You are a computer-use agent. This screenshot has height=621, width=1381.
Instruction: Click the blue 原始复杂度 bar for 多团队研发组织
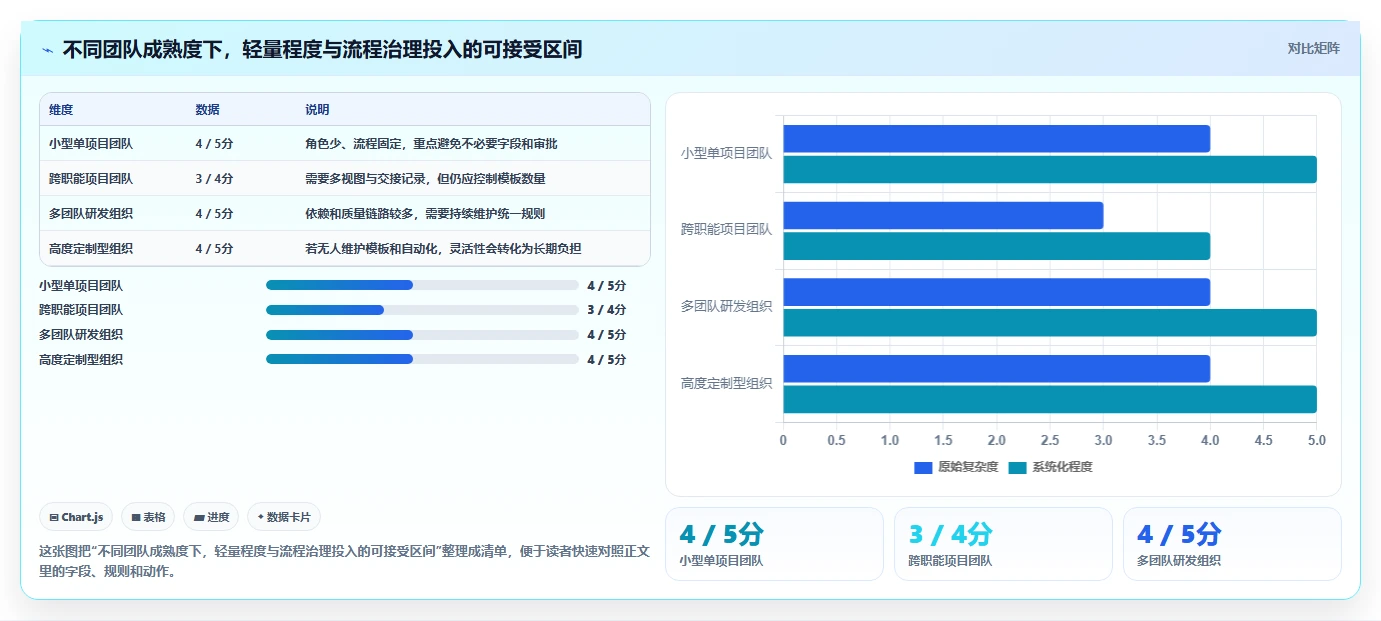tap(996, 292)
